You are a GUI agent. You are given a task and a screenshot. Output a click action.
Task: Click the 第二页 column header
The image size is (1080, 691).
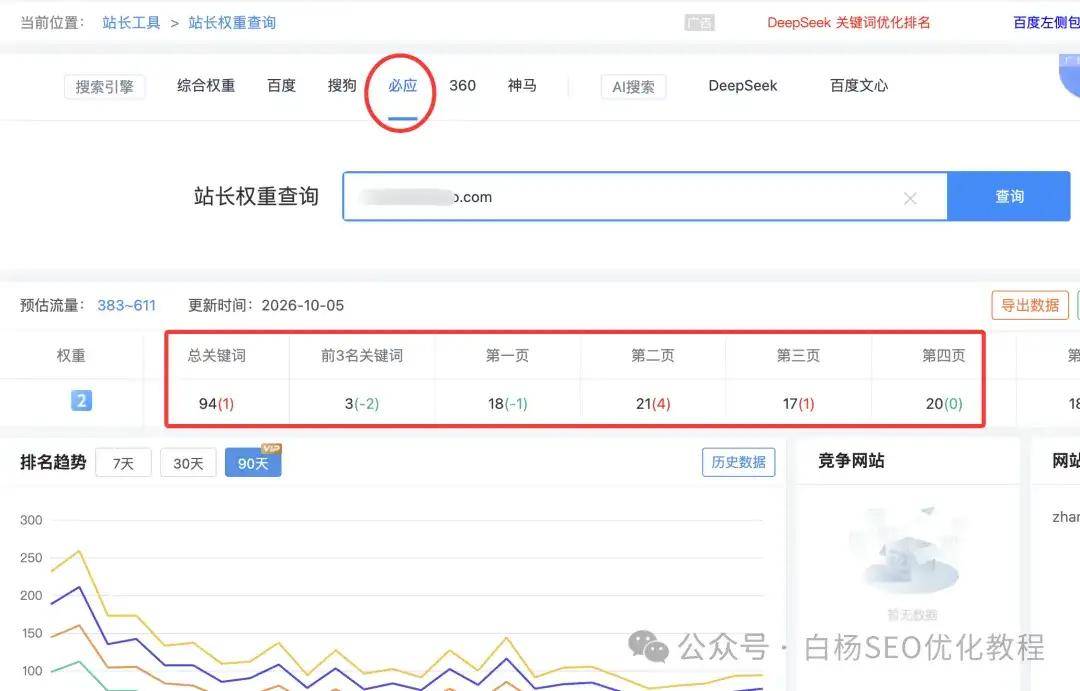pyautogui.click(x=653, y=355)
